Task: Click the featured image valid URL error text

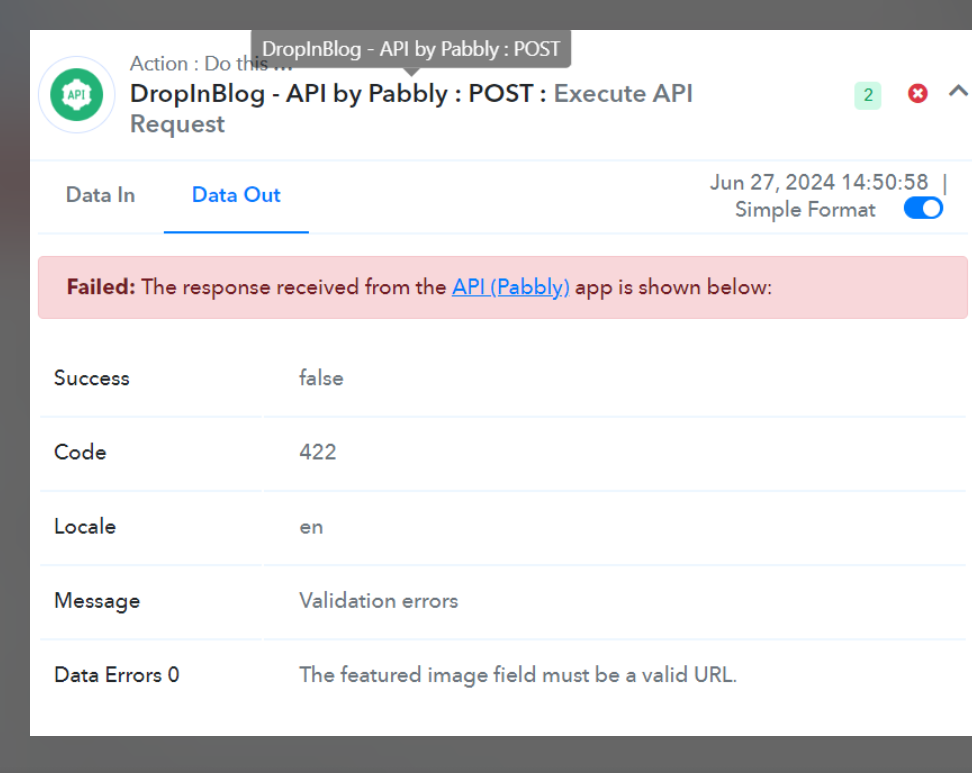Action: tap(518, 674)
